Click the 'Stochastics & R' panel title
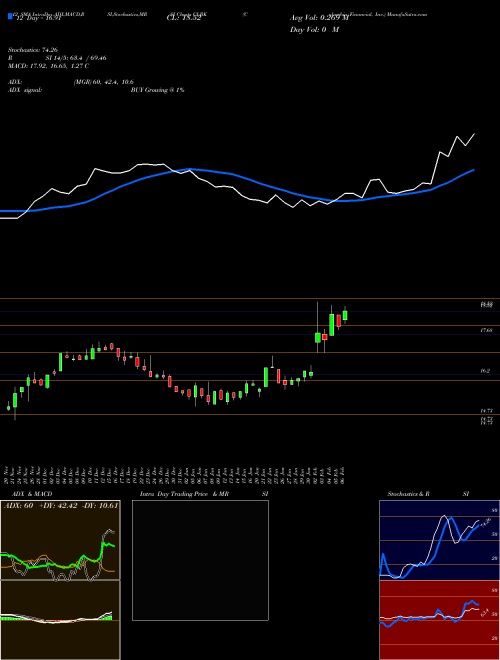The image size is (500, 660). tap(409, 494)
